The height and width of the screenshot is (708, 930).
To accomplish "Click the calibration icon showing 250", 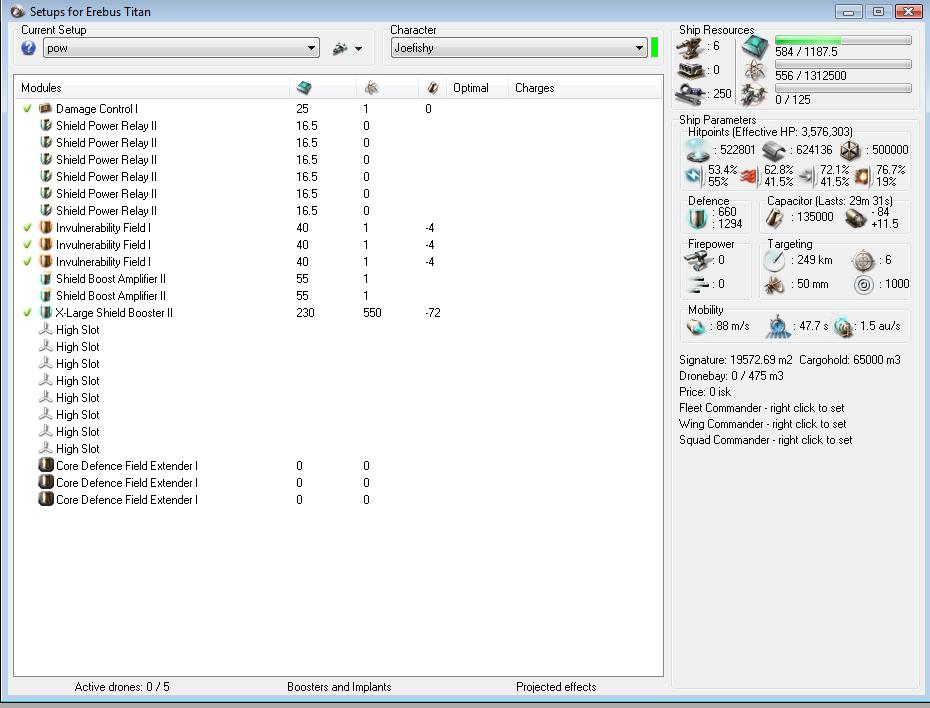I will click(690, 94).
